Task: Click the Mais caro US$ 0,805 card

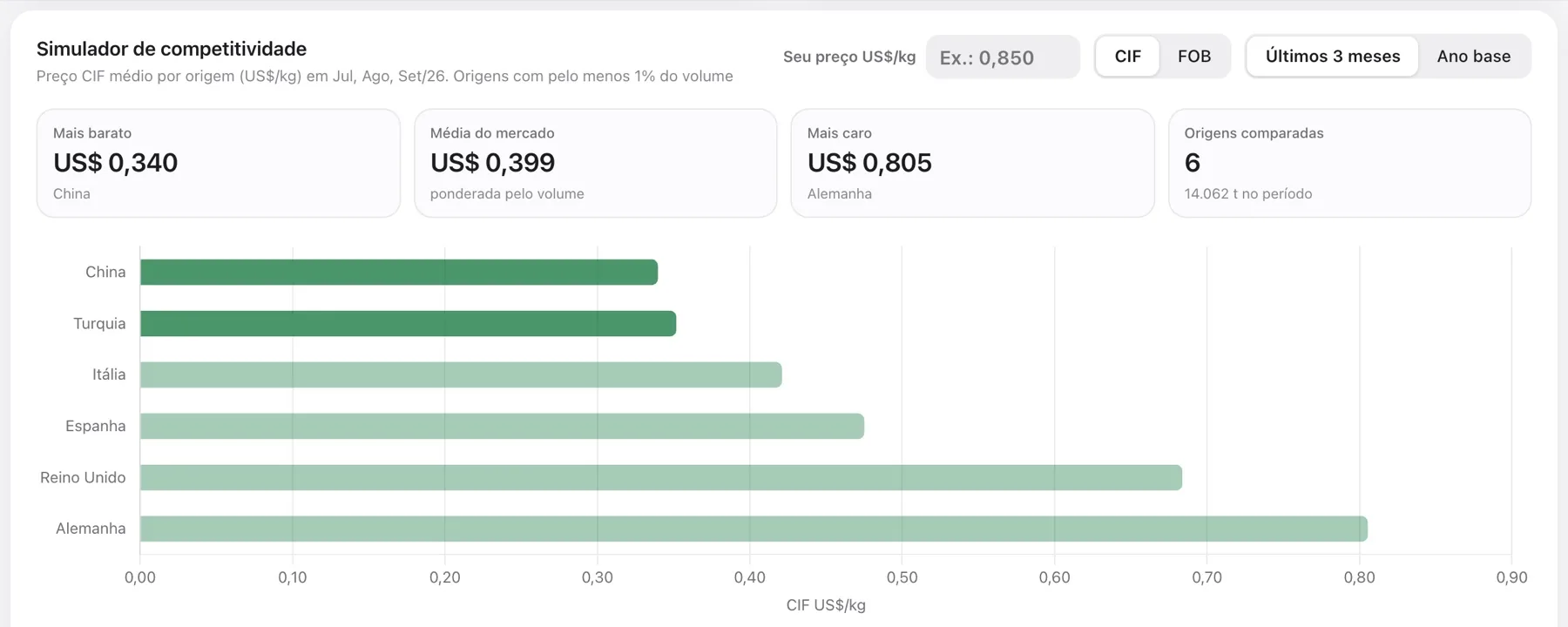Action: pos(973,163)
